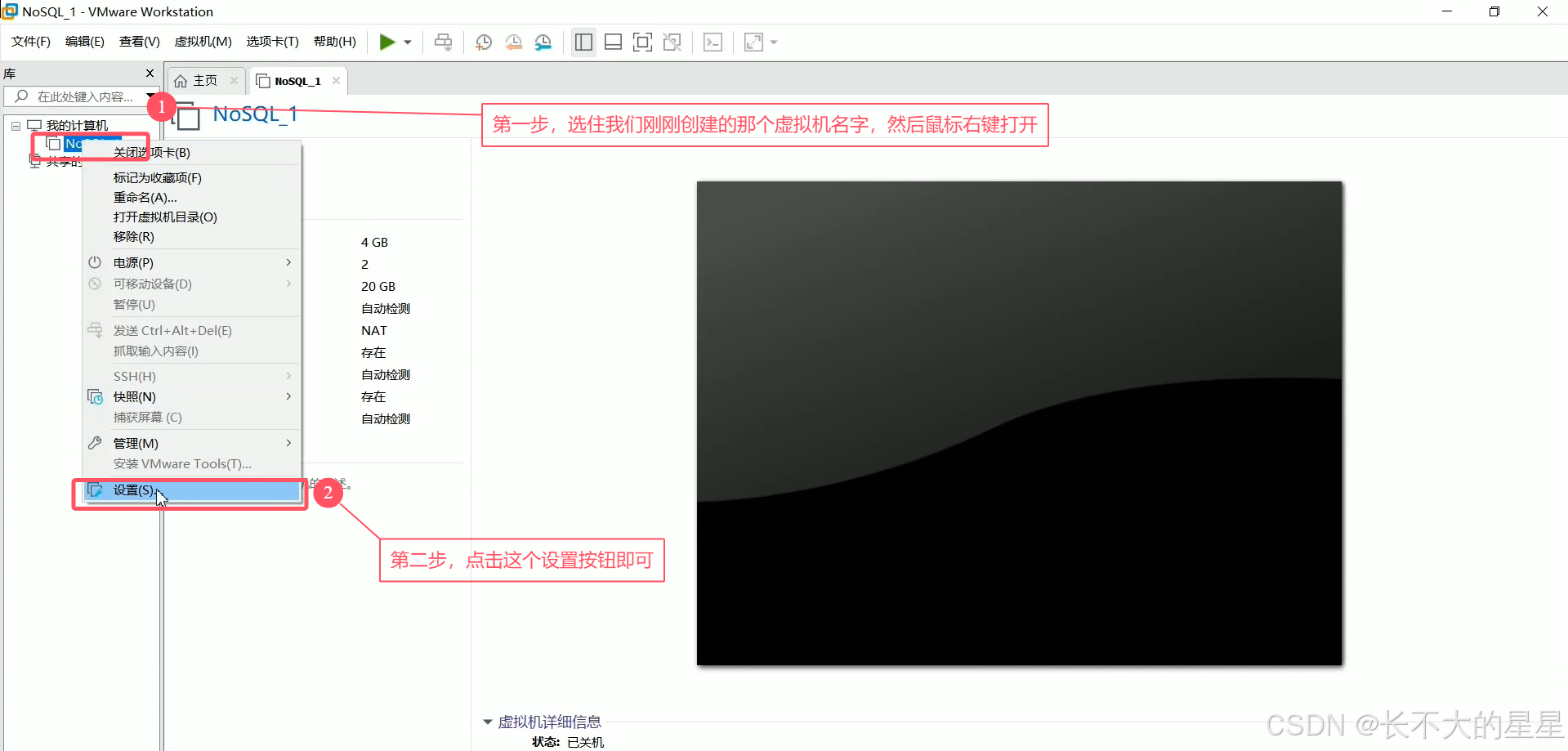
Task: Switch to the NoSQL_1 tab
Action: coord(297,81)
